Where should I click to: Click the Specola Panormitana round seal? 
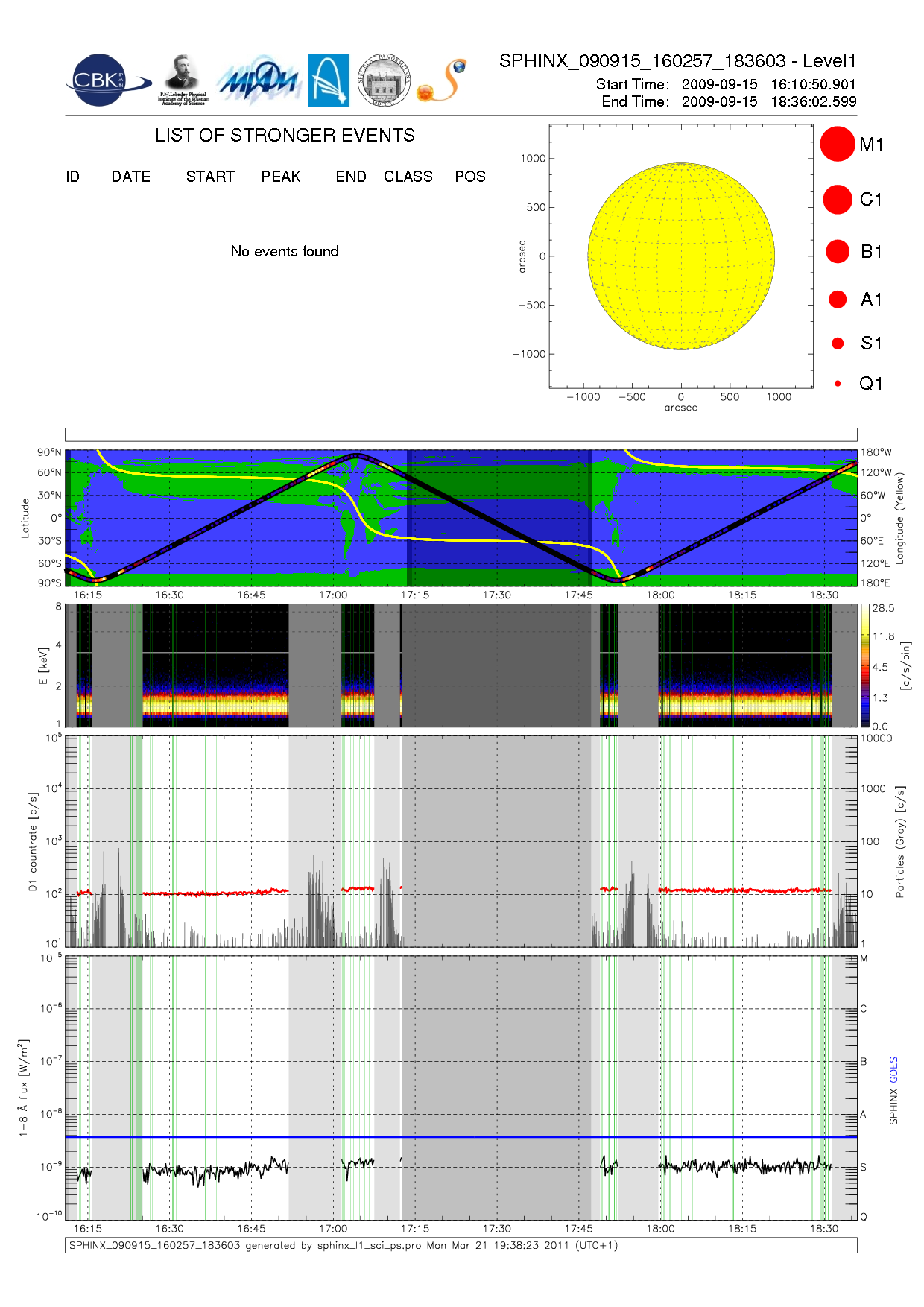[x=384, y=80]
